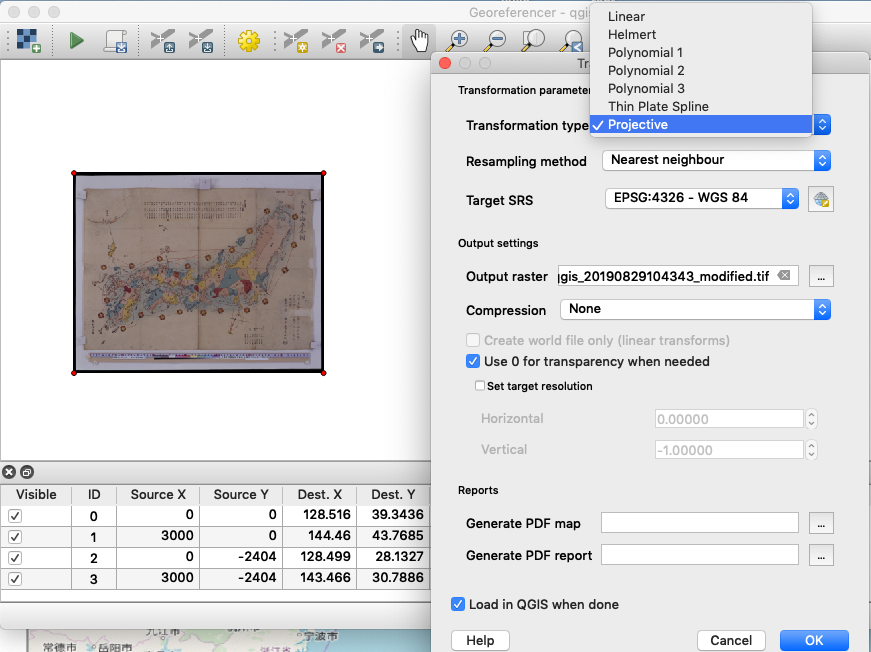Open the Target SRS dropdown

(x=702, y=198)
